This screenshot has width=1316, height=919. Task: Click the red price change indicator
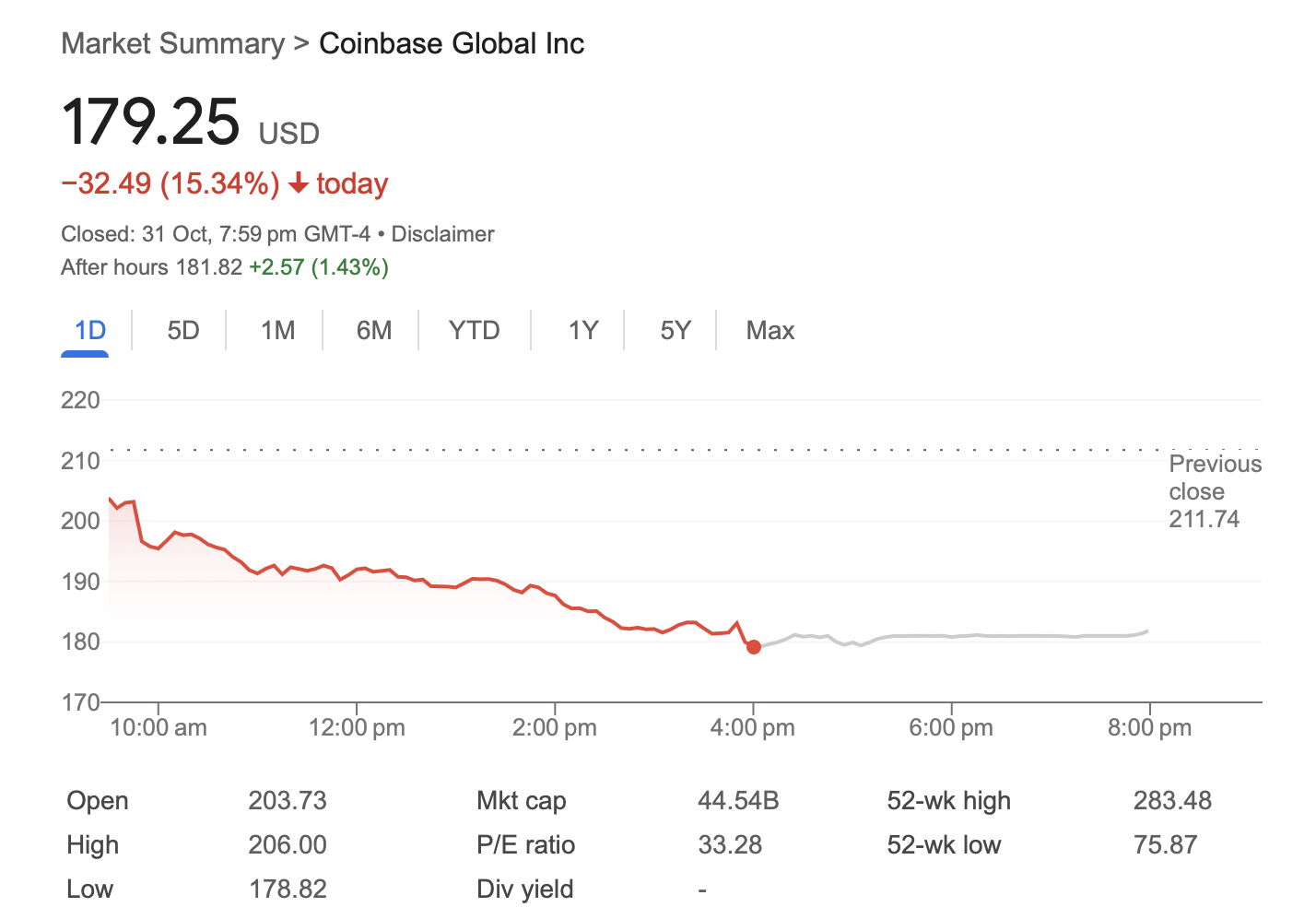point(224,183)
